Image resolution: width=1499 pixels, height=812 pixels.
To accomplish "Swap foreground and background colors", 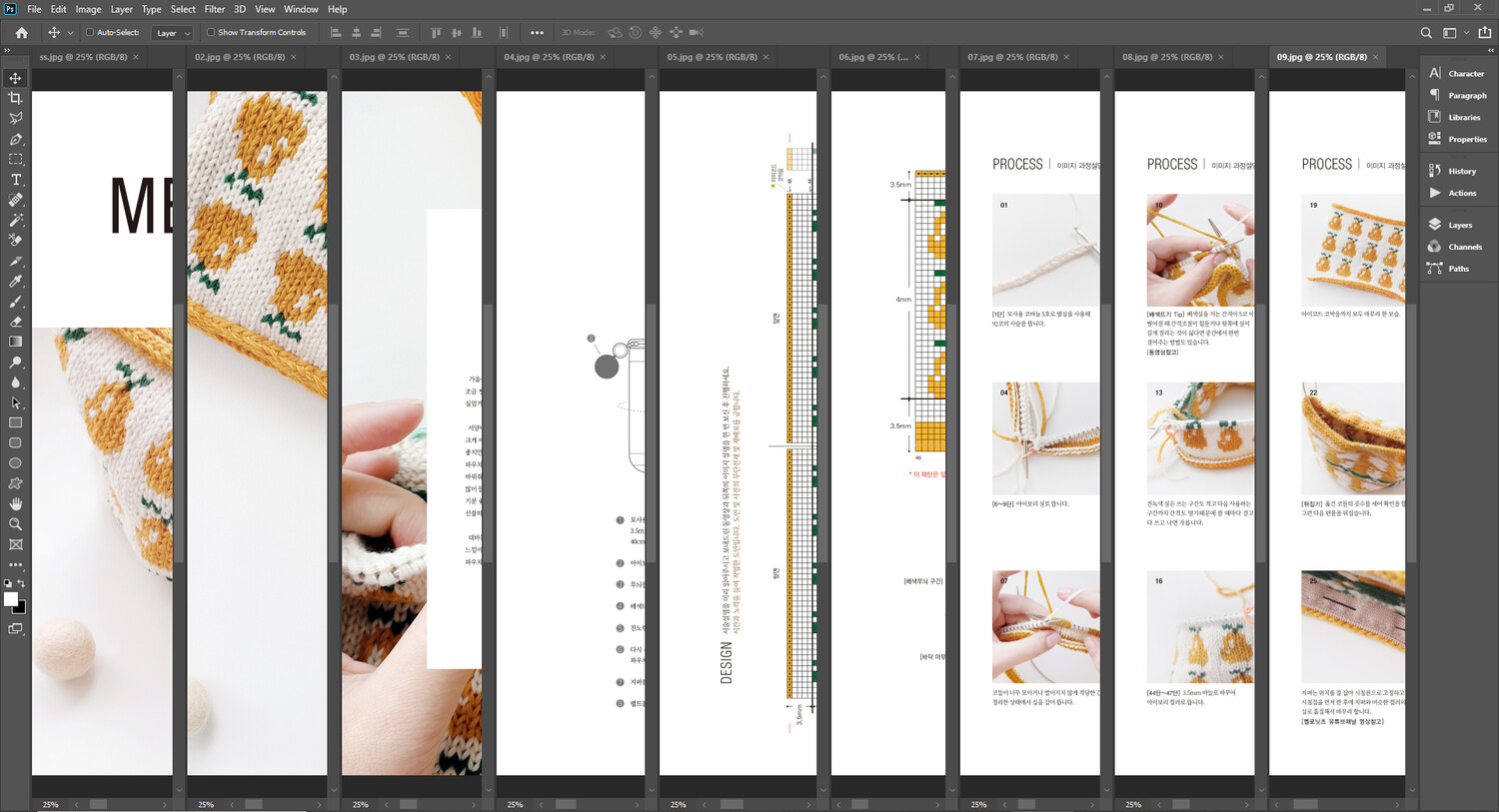I will [x=21, y=583].
